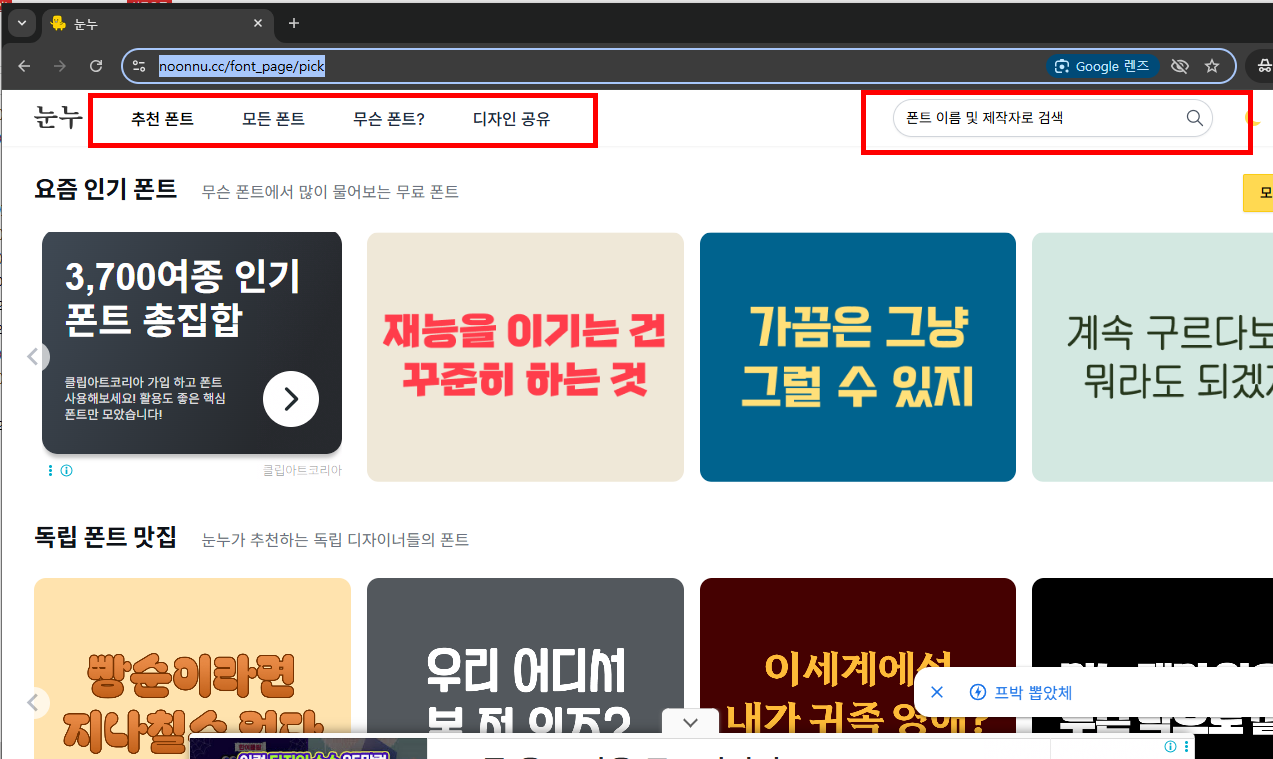Open Google 렌즈 from the address bar

[x=1102, y=66]
